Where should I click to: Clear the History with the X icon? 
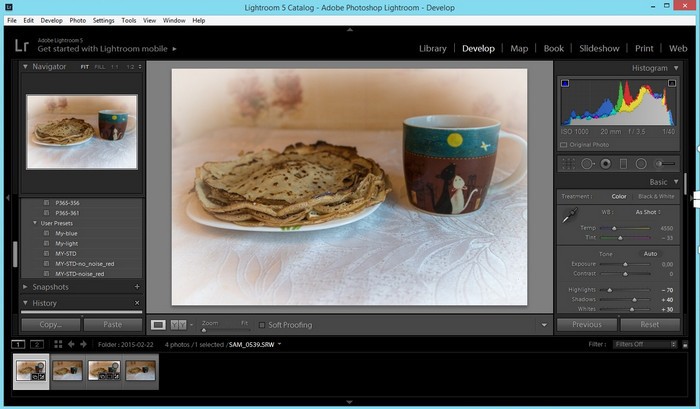click(x=137, y=303)
